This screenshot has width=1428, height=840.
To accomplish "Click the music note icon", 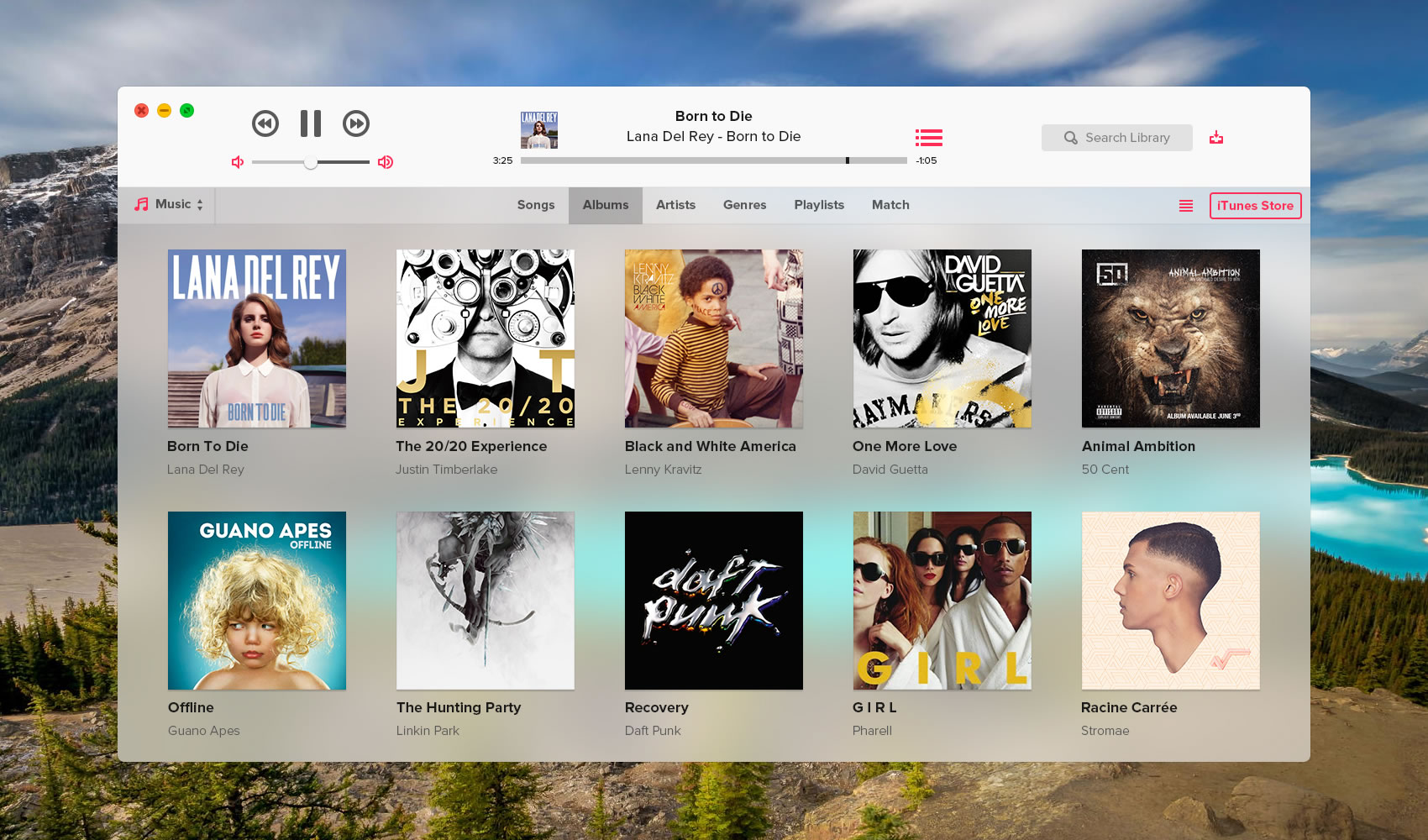I will coord(141,204).
